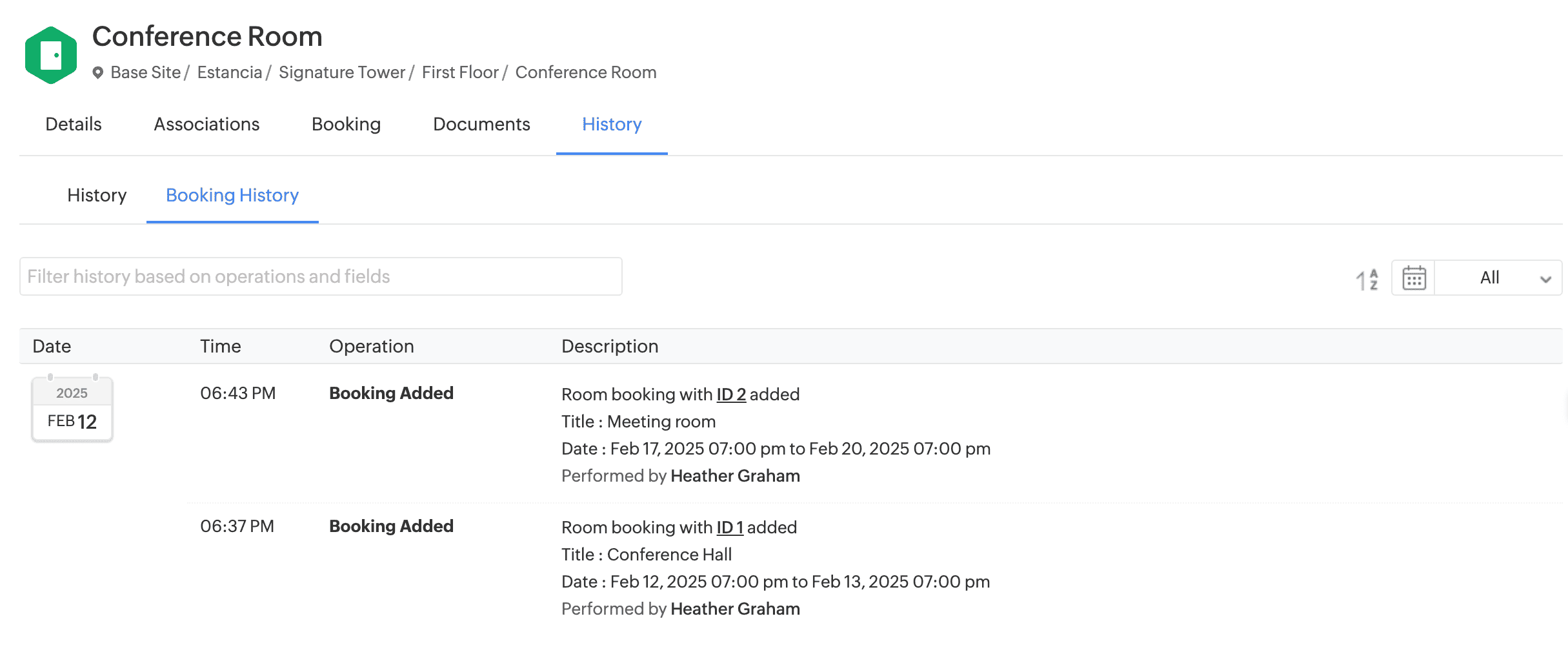Switch to the History sub-tab

pos(97,195)
